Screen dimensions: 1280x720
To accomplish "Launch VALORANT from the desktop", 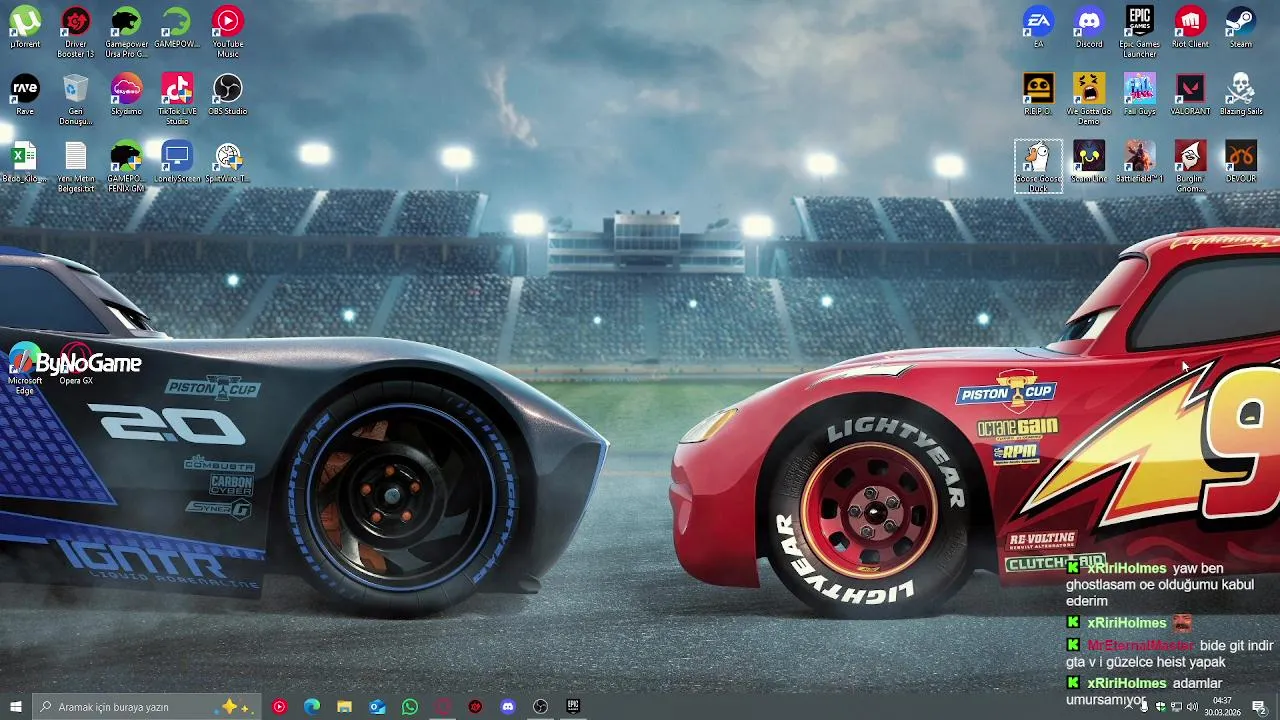I will click(1190, 95).
